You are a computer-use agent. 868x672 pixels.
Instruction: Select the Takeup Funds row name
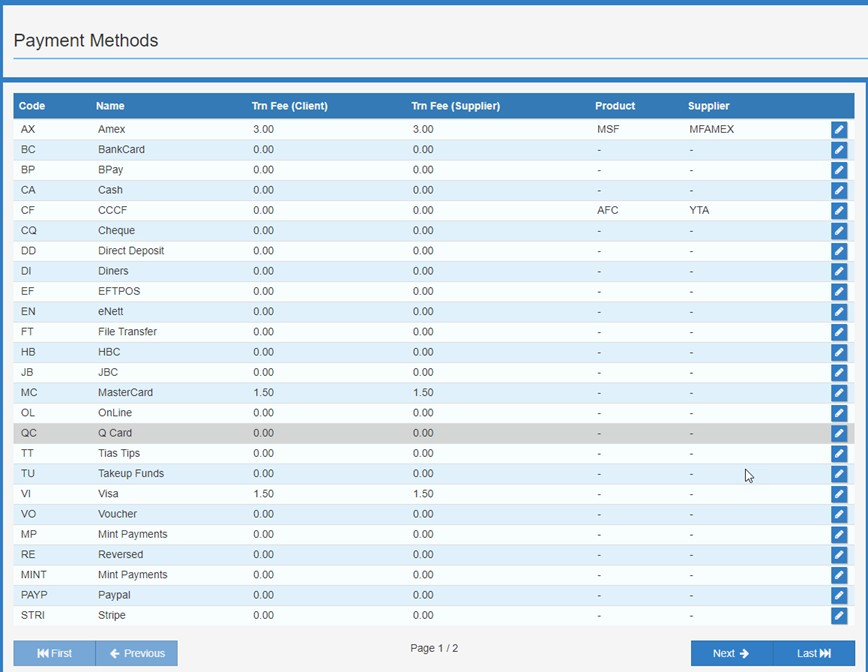pyautogui.click(x=131, y=474)
